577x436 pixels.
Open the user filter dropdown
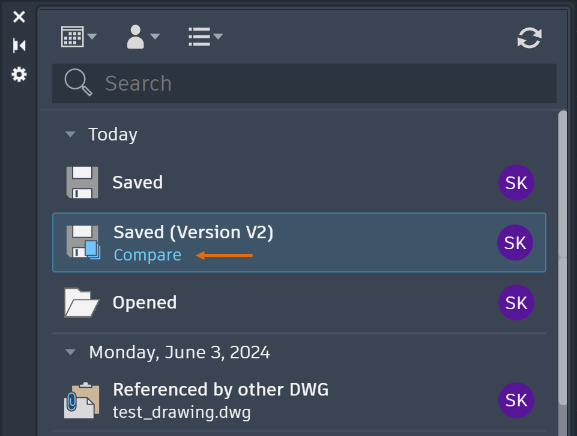tap(143, 36)
